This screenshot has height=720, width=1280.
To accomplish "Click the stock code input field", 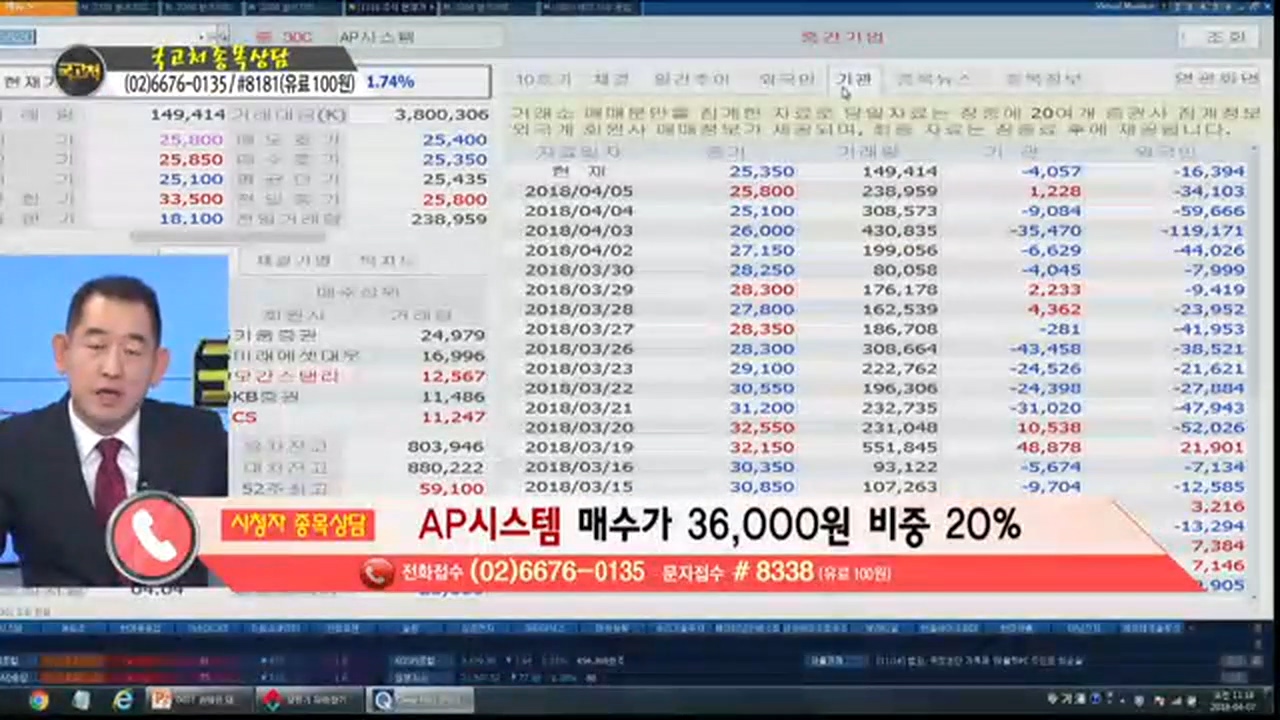I will point(100,37).
